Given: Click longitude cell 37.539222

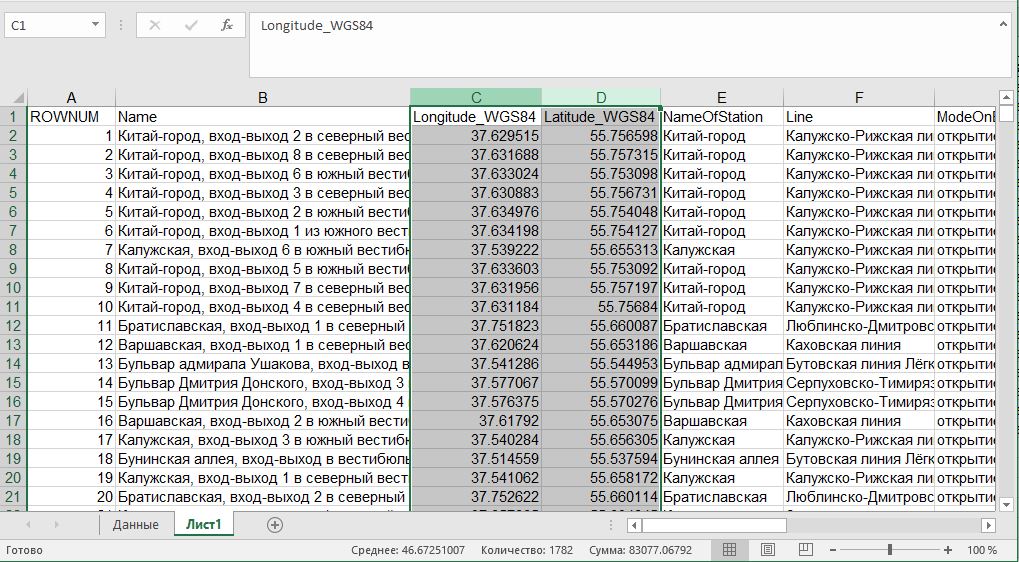Looking at the screenshot, I should (x=476, y=250).
